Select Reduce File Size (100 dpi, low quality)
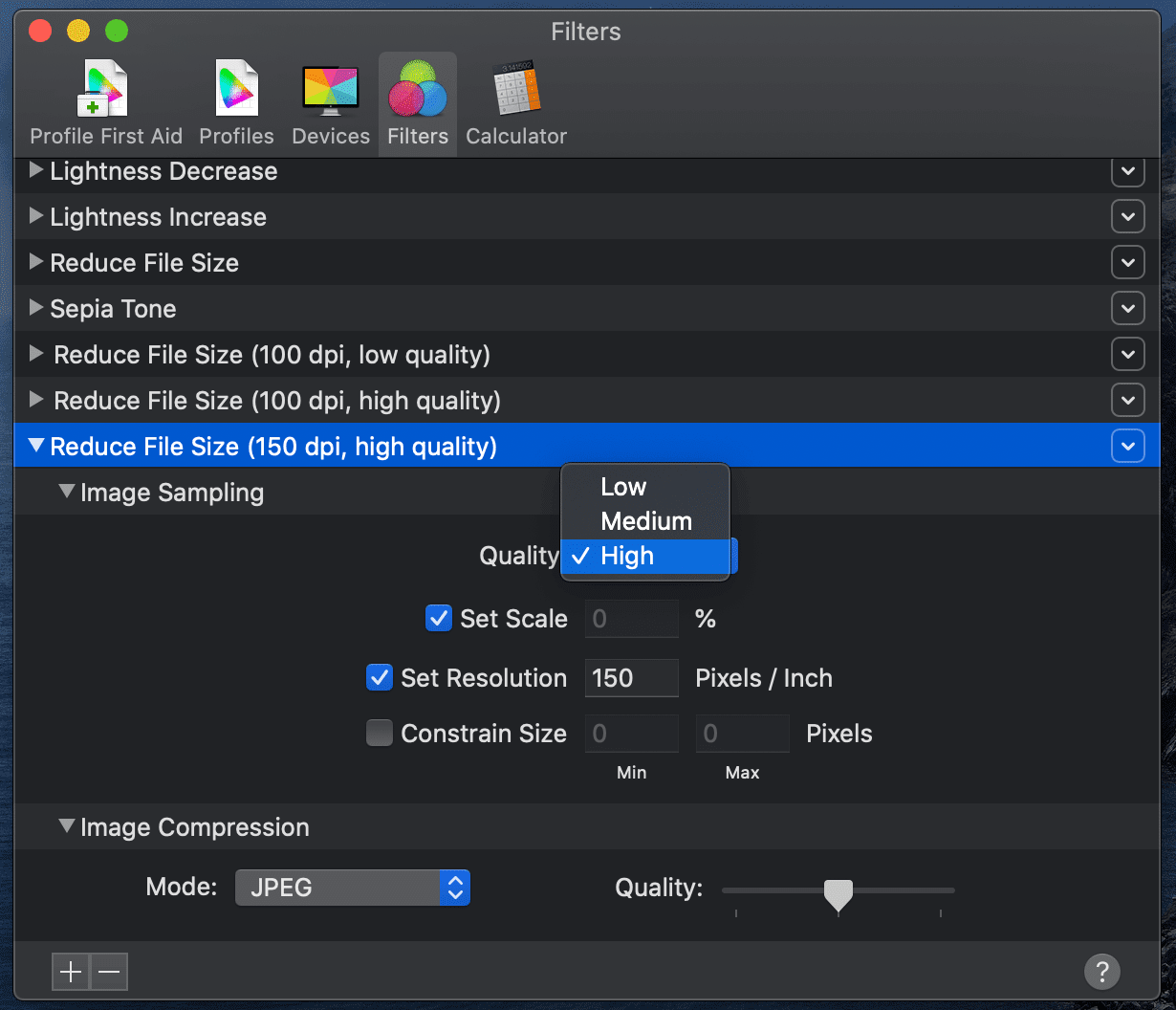The image size is (1176, 1010). coord(272,355)
